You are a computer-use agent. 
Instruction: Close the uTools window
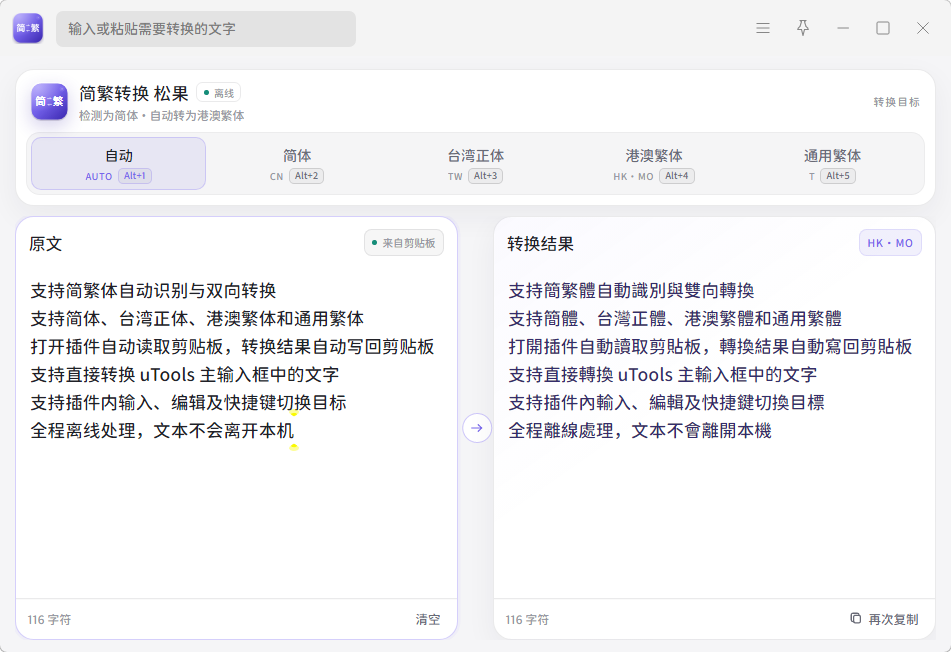pyautogui.click(x=923, y=28)
